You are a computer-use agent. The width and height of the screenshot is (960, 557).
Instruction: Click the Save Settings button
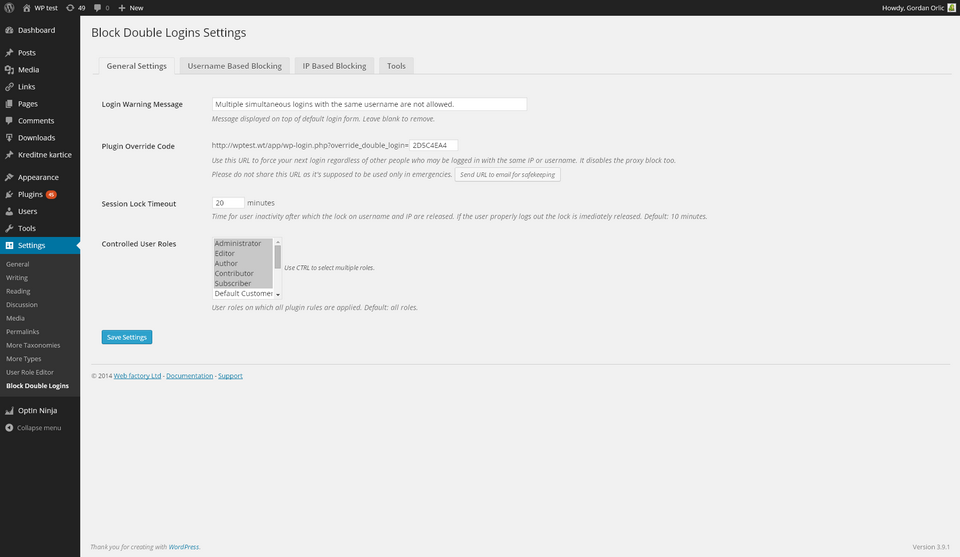127,337
